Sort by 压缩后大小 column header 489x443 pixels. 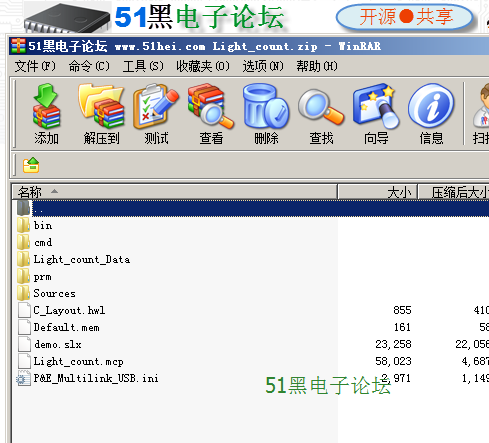pos(454,192)
